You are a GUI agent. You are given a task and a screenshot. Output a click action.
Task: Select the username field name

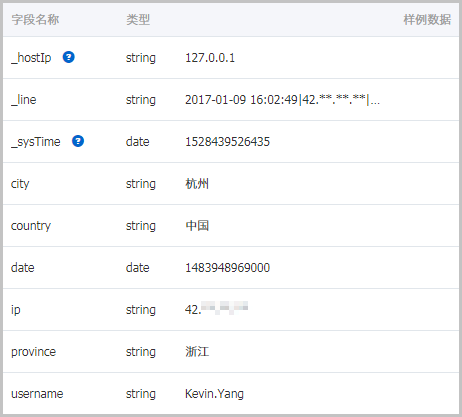click(x=37, y=394)
